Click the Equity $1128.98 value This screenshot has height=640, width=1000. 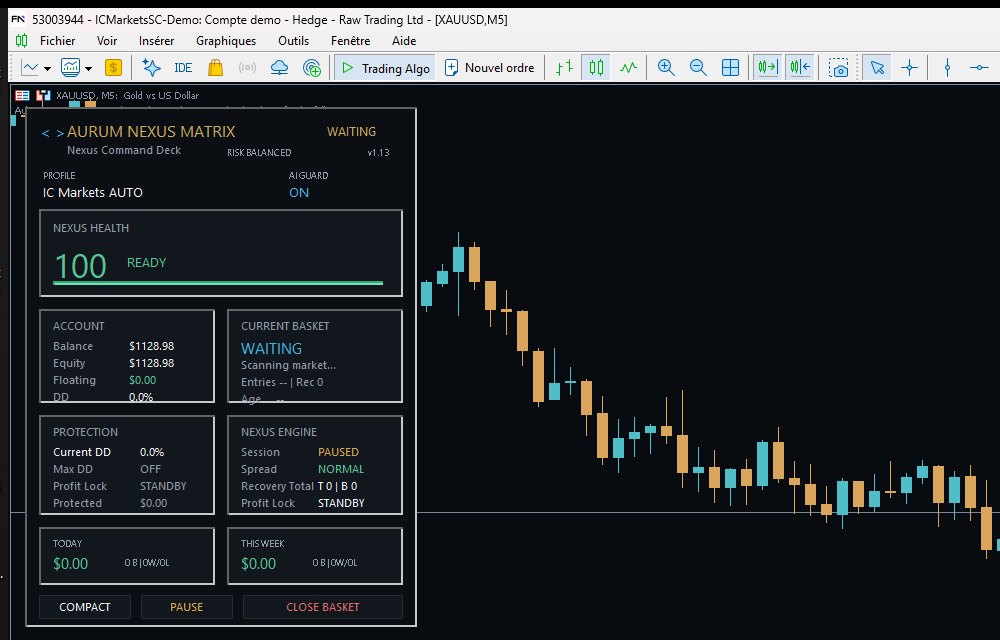151,363
